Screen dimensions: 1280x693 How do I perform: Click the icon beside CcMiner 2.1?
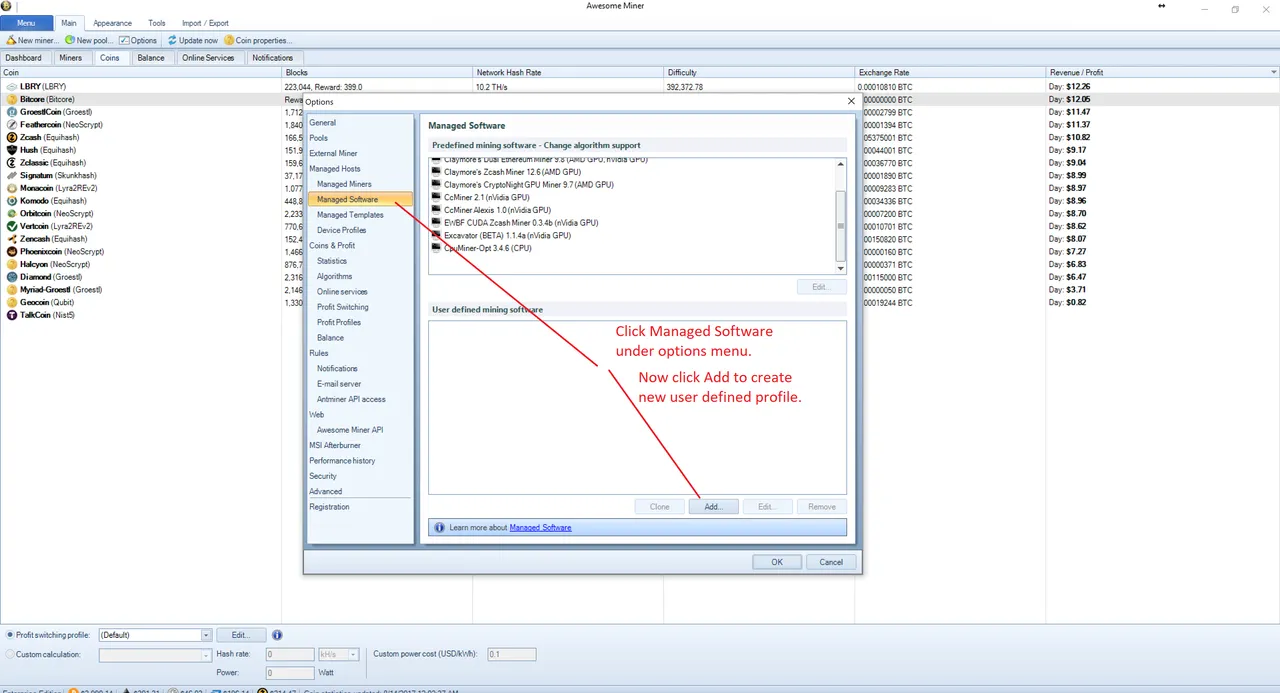436,197
